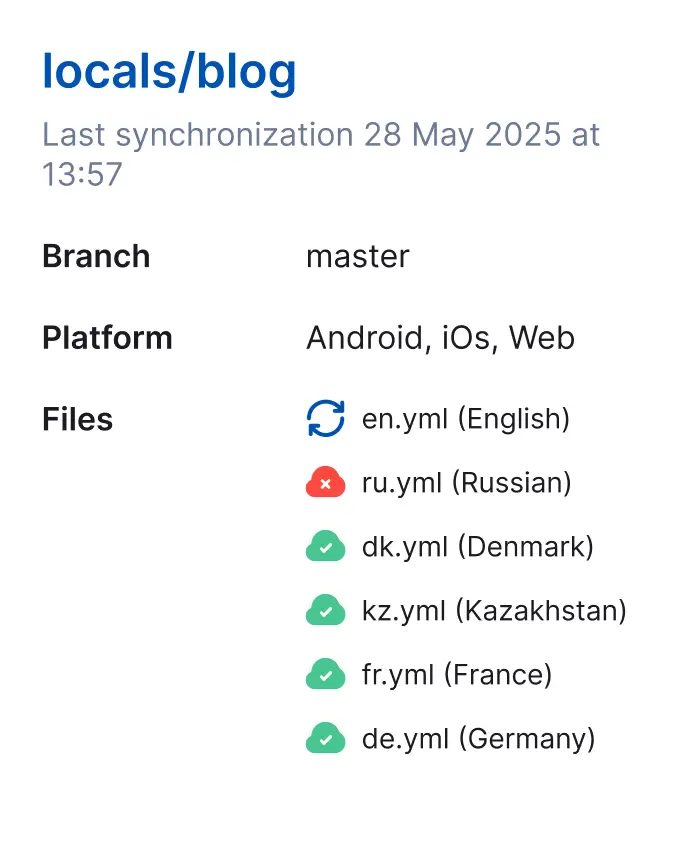Viewport: 684px width, 858px height.
Task: Click the Last synchronization timestamp text
Action: coord(321,154)
